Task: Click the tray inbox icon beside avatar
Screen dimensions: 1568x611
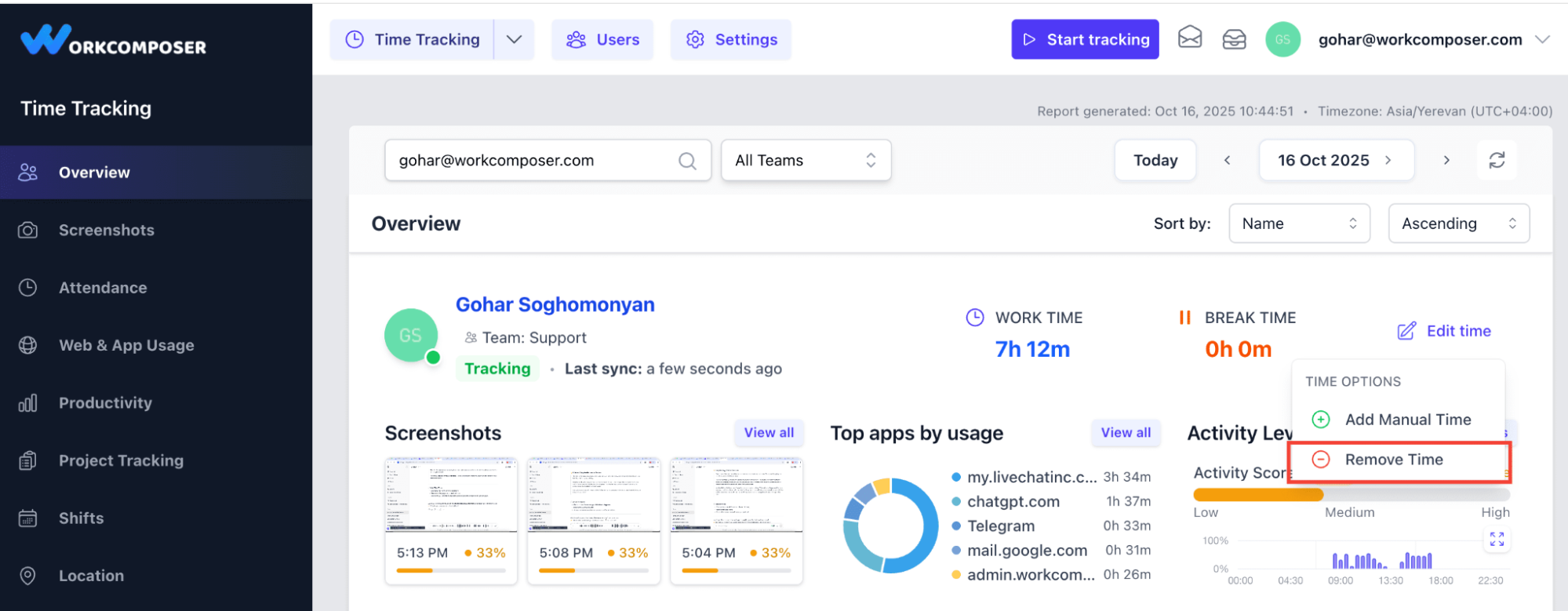Action: pos(1234,39)
